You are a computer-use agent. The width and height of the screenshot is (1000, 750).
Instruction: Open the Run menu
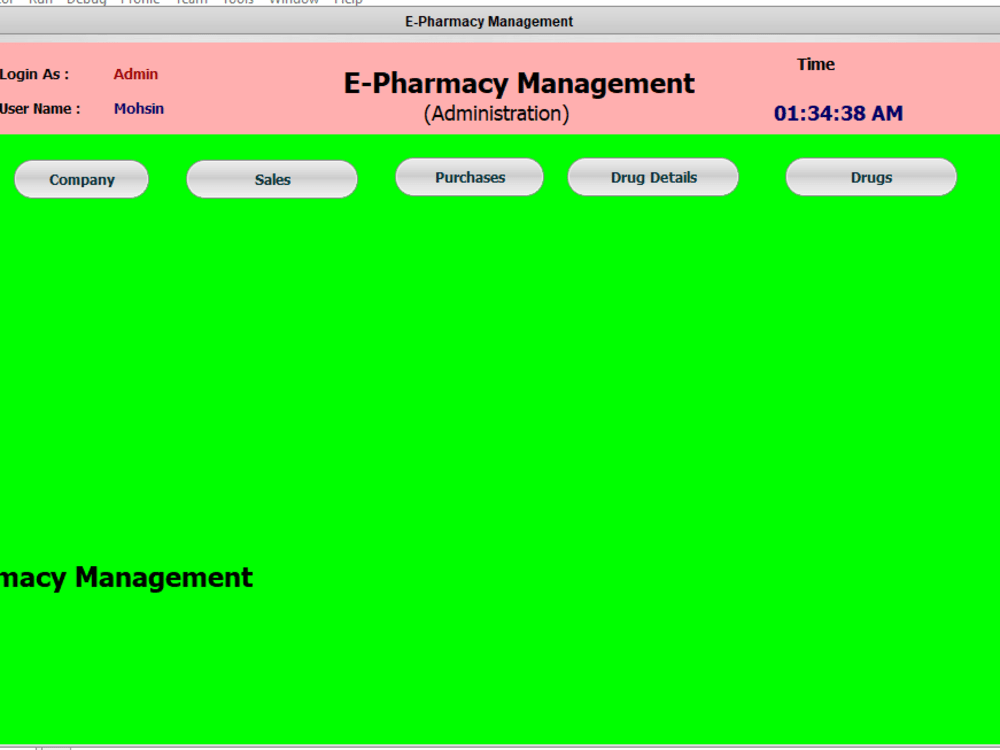pyautogui.click(x=41, y=2)
